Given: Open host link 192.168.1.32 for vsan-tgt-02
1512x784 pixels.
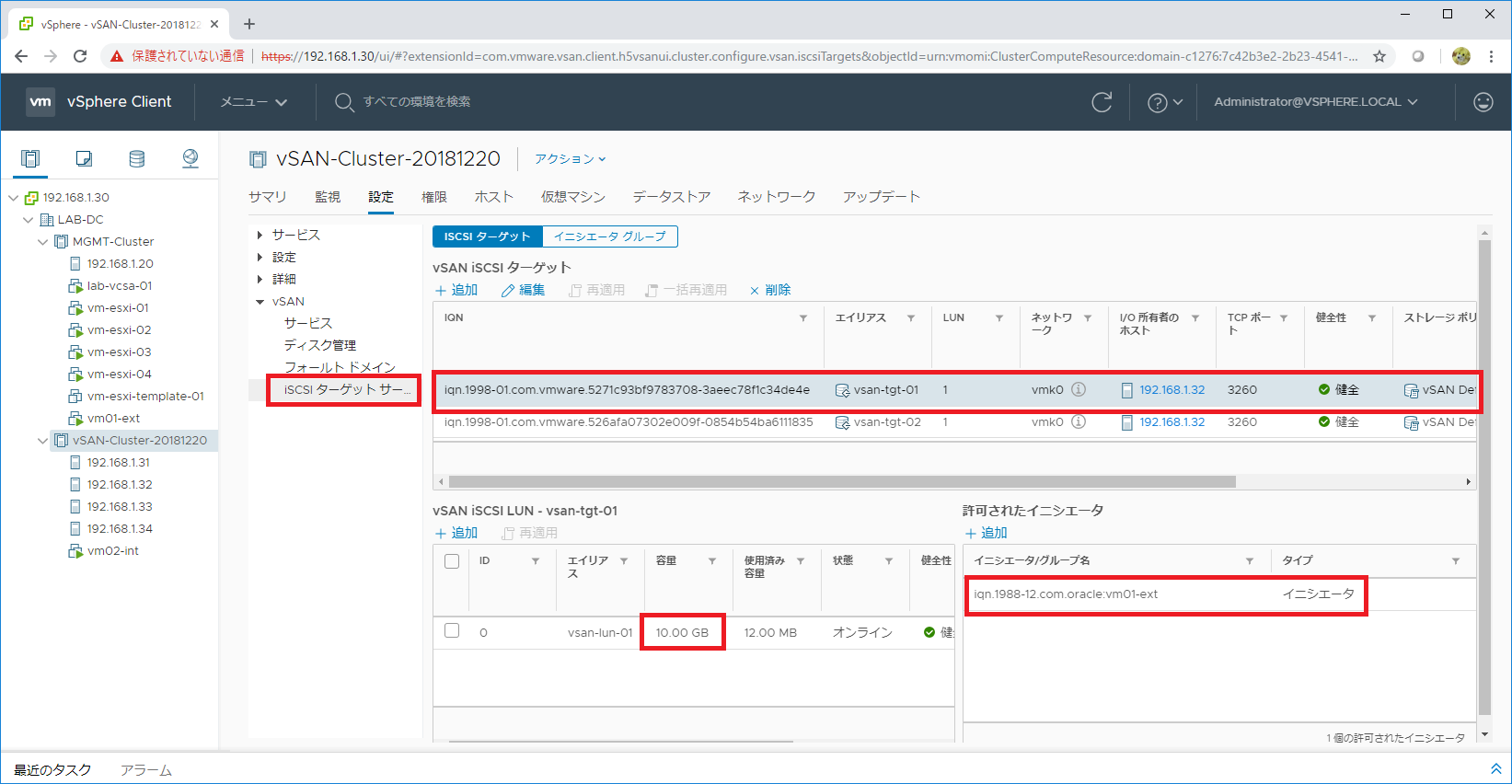Looking at the screenshot, I should [x=1172, y=421].
